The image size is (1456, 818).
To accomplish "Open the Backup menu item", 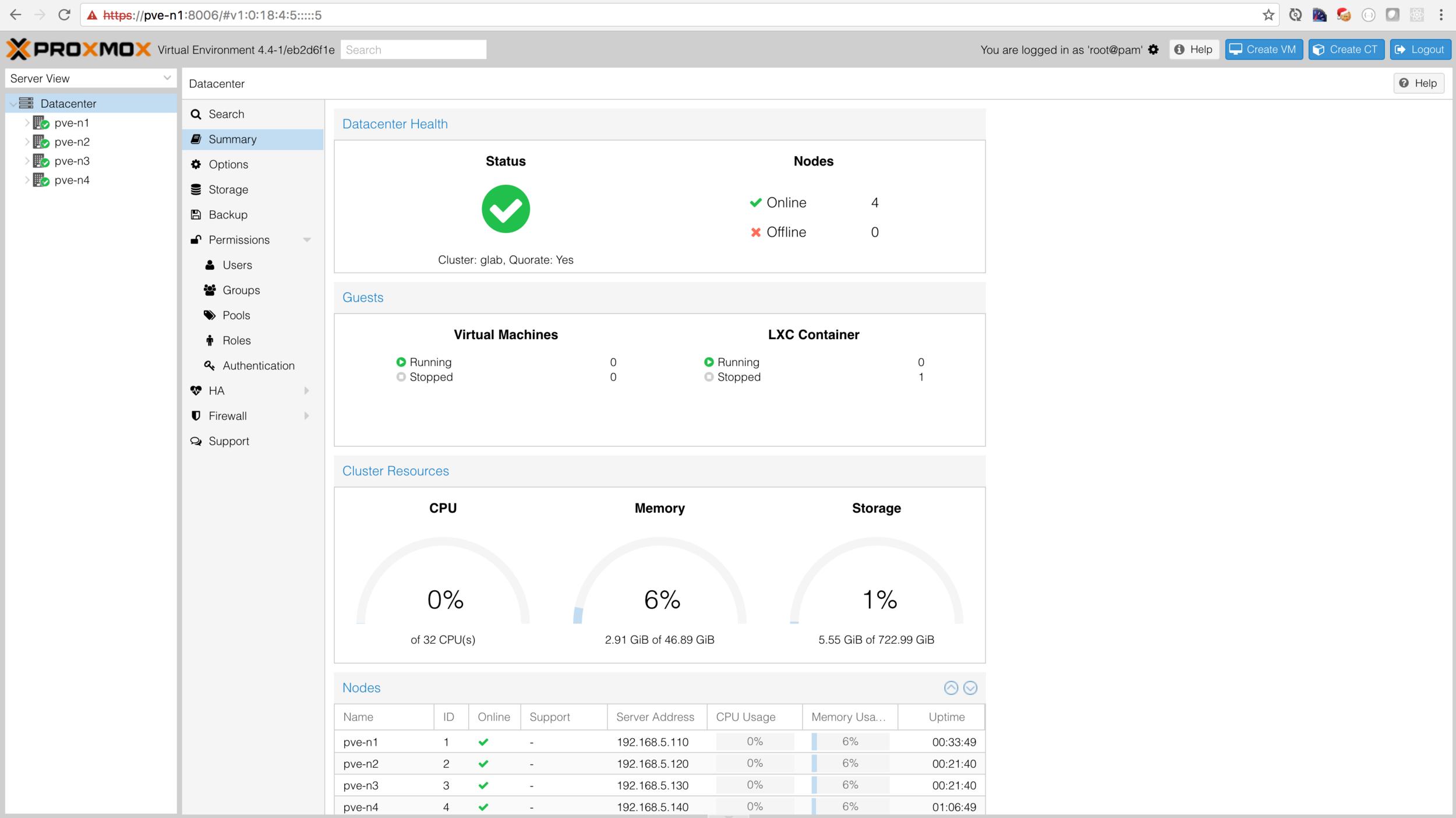I will 253,214.
